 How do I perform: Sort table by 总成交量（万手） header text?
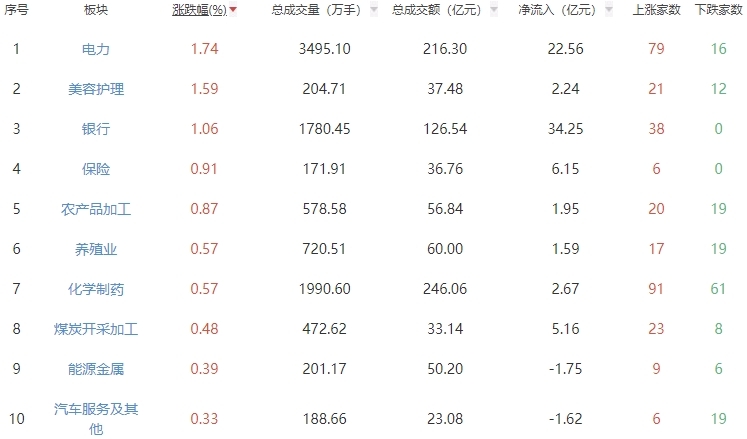point(317,10)
